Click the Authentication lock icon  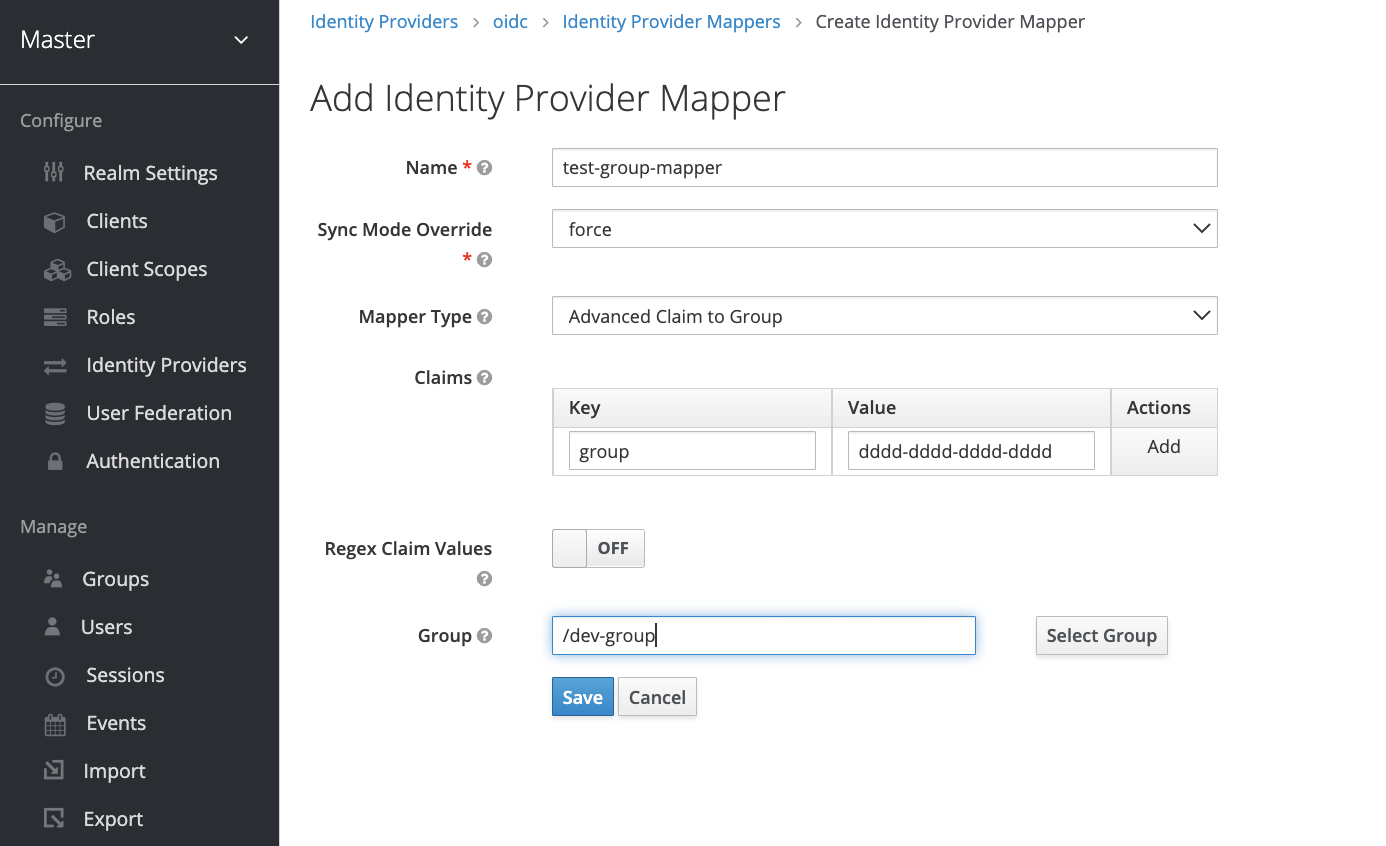(x=55, y=462)
